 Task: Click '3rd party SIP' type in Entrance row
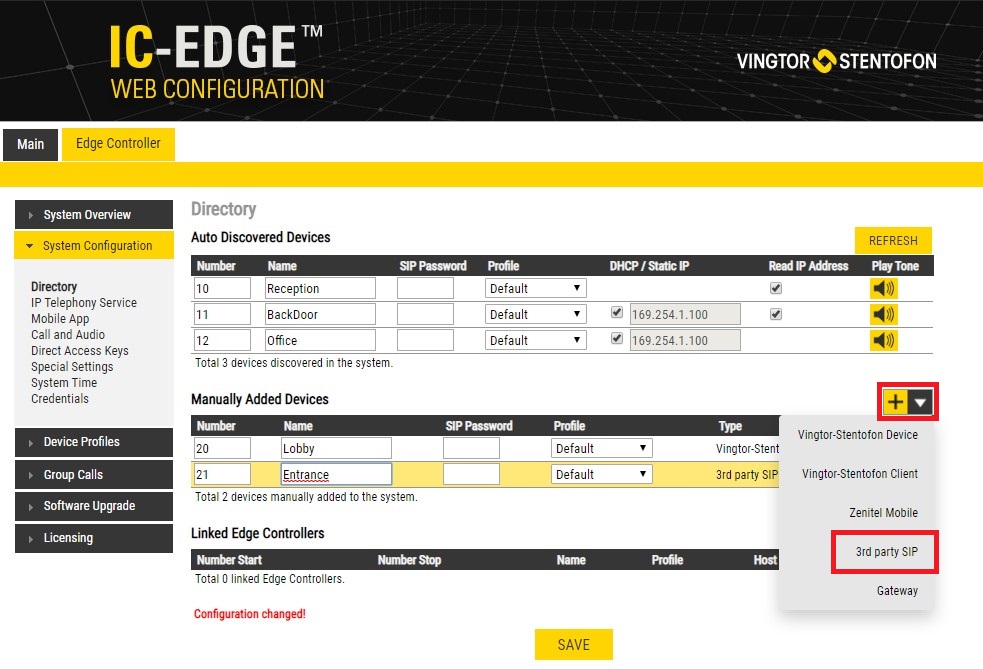[747, 475]
